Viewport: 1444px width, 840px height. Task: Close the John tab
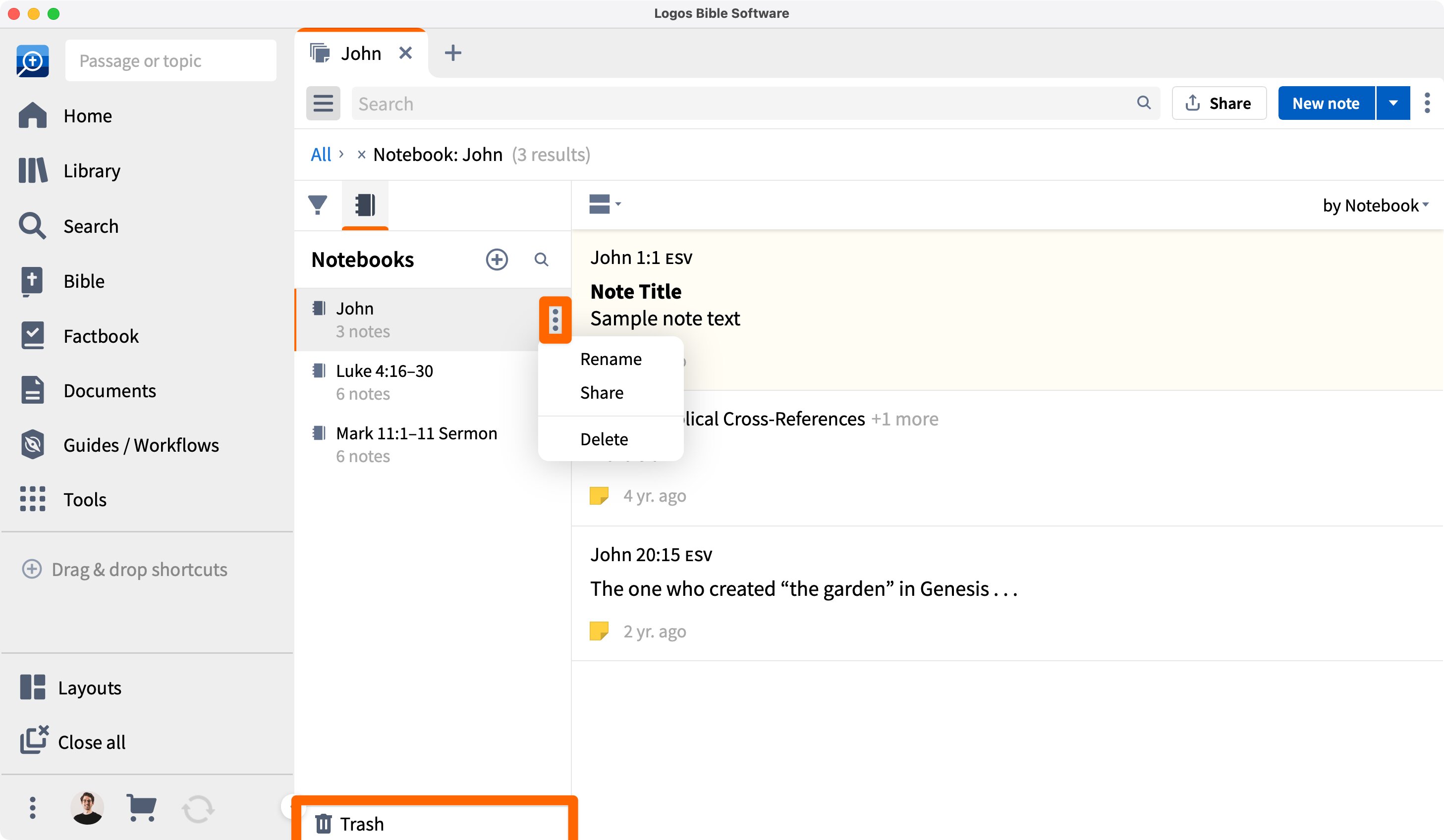(406, 53)
